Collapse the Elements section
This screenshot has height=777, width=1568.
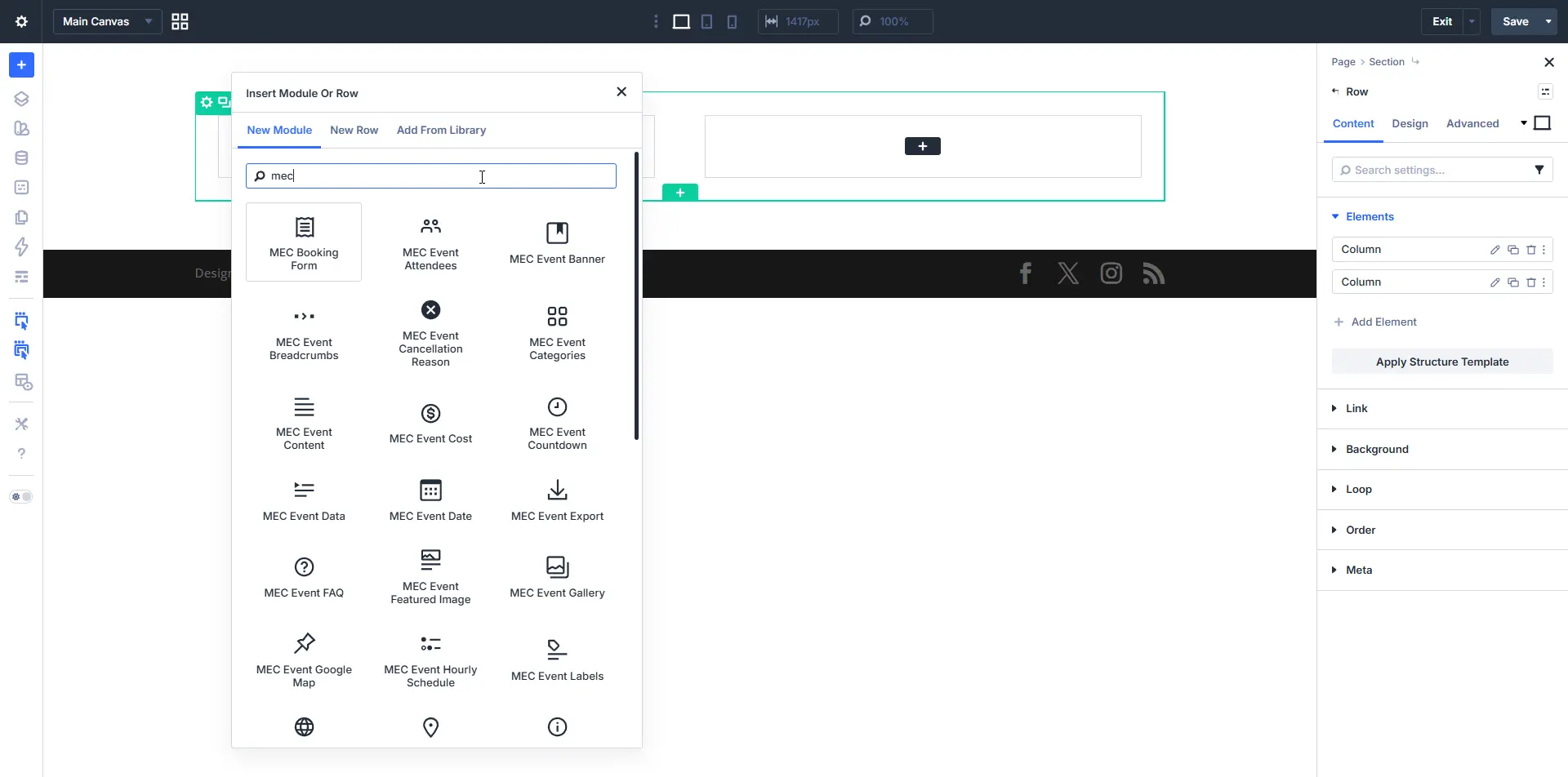(1363, 216)
